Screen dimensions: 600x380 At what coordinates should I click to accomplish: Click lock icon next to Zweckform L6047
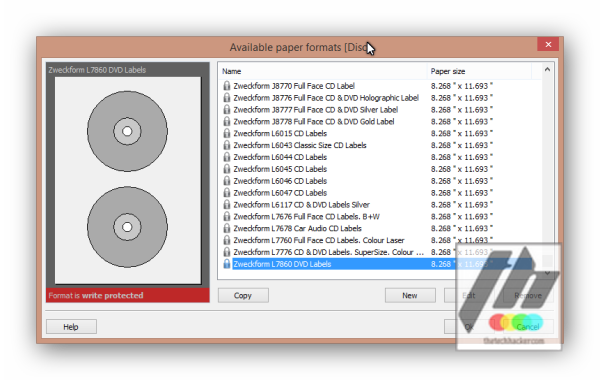227,192
